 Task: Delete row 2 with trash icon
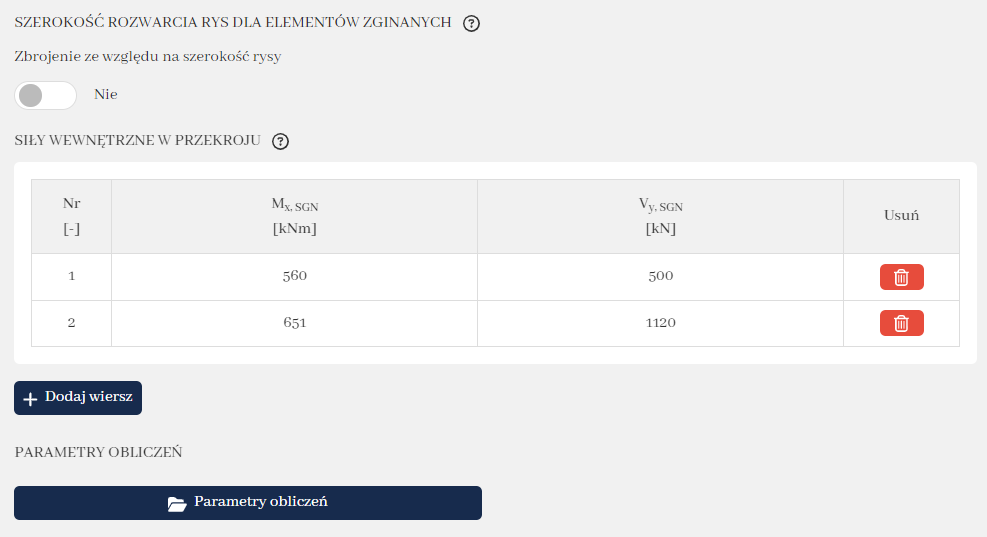coord(901,323)
